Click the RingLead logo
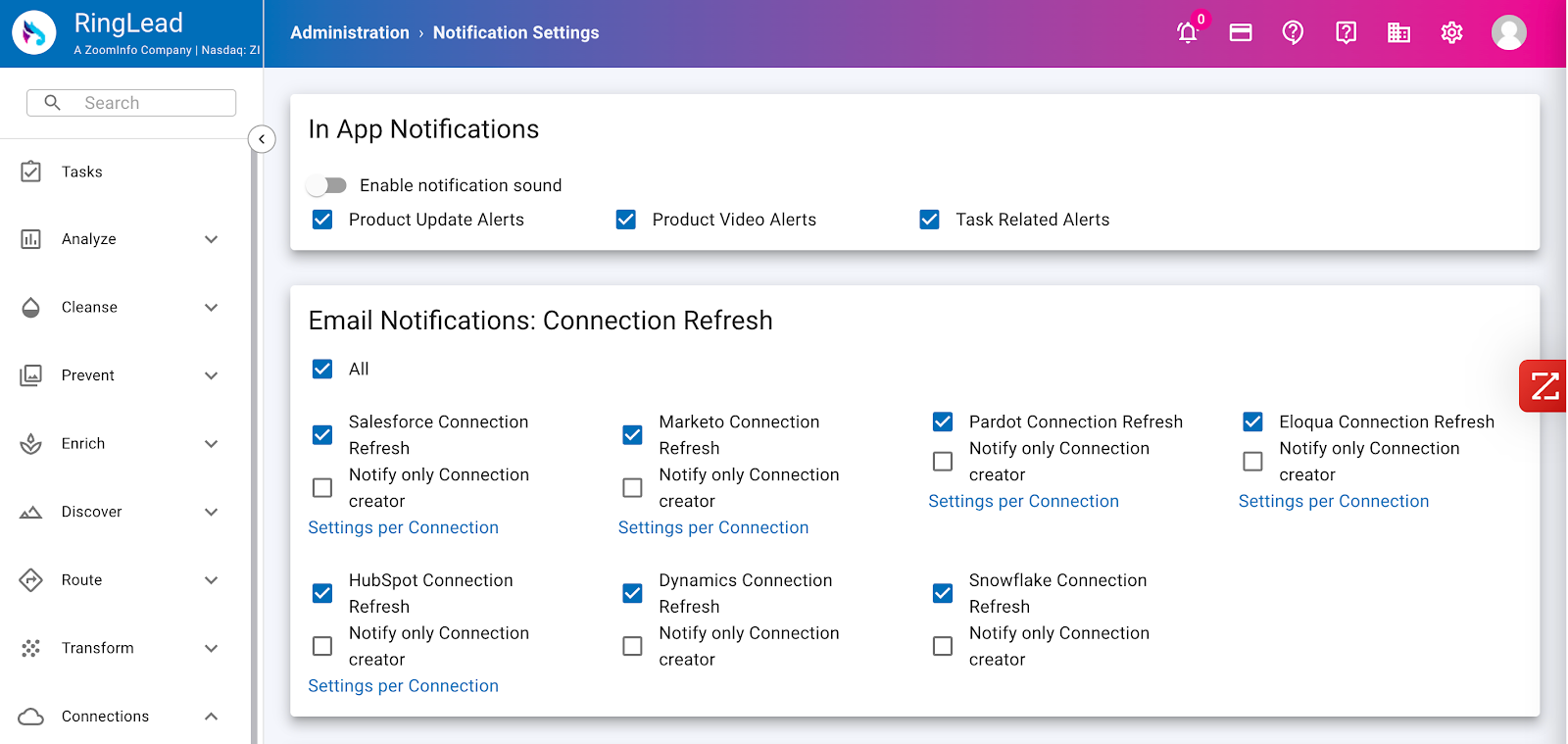1568x744 pixels. point(34,33)
